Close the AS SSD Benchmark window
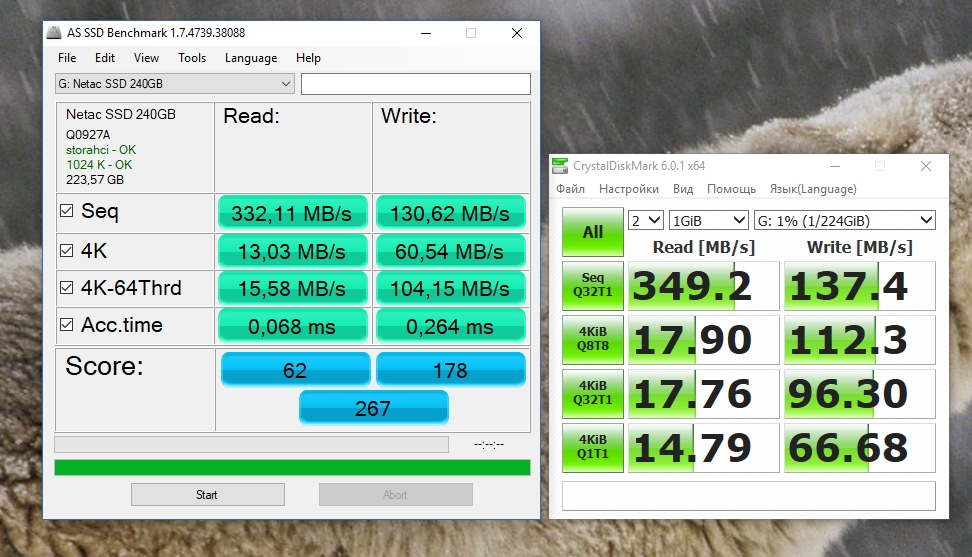 pyautogui.click(x=516, y=33)
